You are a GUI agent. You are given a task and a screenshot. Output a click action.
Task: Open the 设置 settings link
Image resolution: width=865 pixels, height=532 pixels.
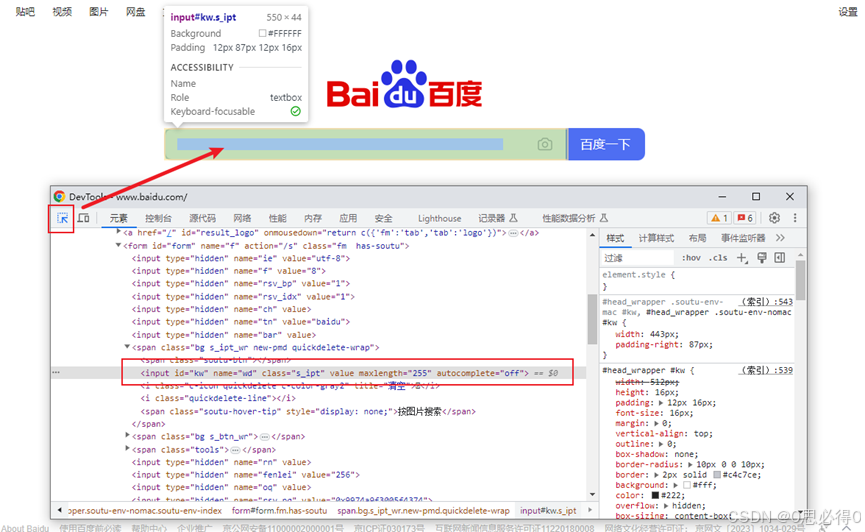click(848, 12)
